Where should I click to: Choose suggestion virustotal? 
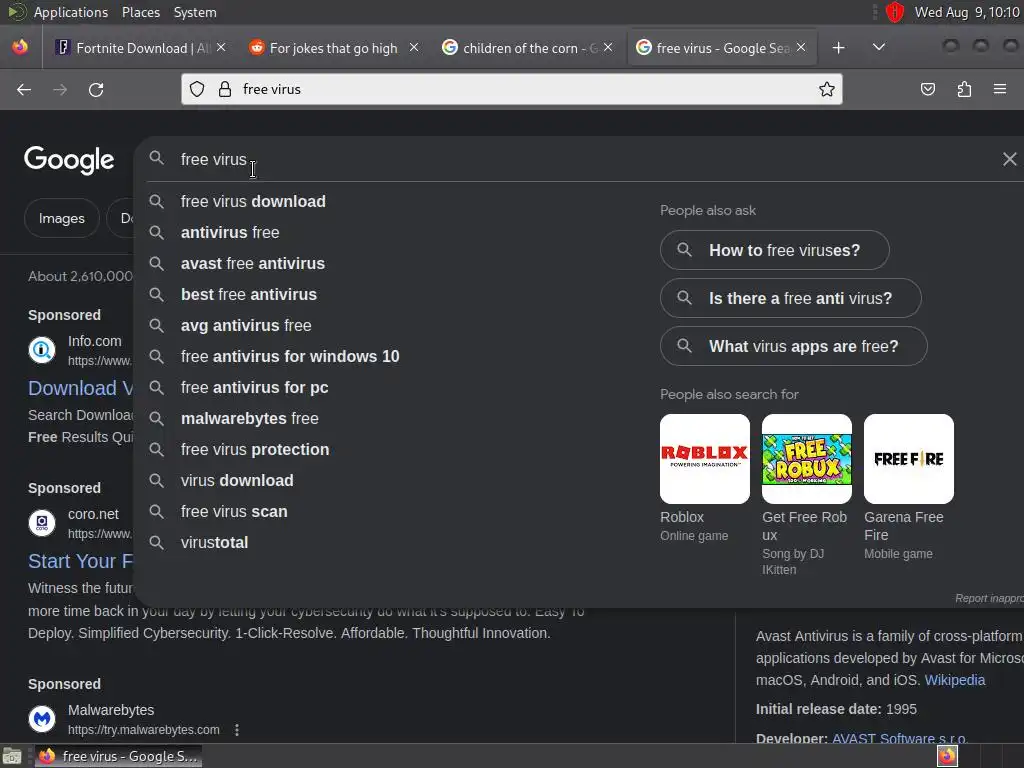(214, 543)
